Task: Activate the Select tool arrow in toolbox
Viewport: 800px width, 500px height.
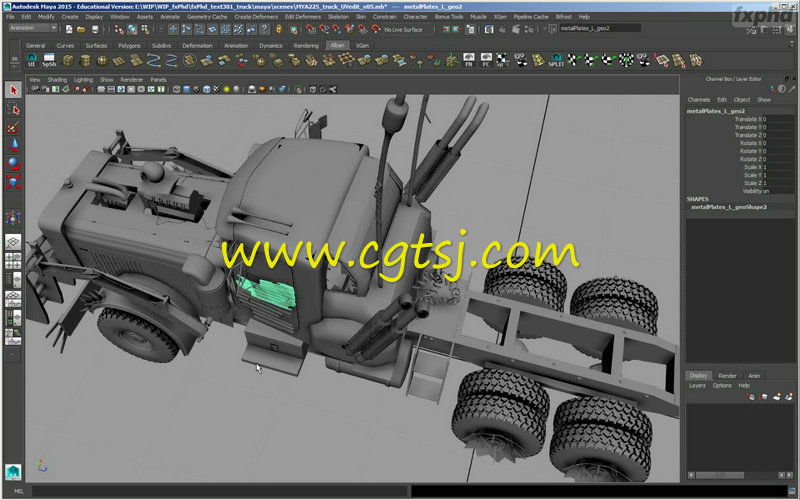Action: pos(13,90)
